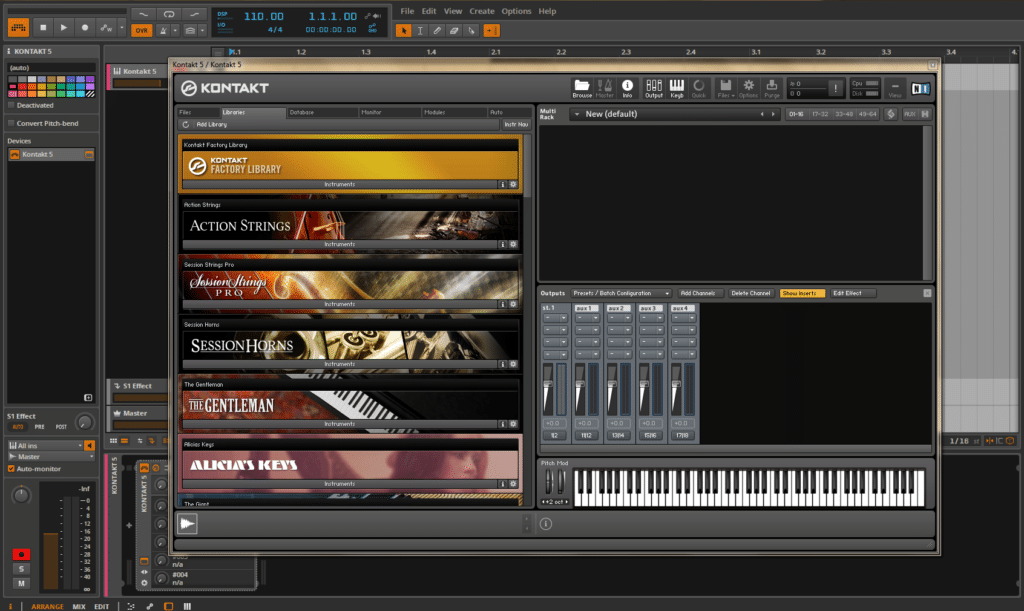Click the Bitwig loop toggle icon

click(x=168, y=14)
